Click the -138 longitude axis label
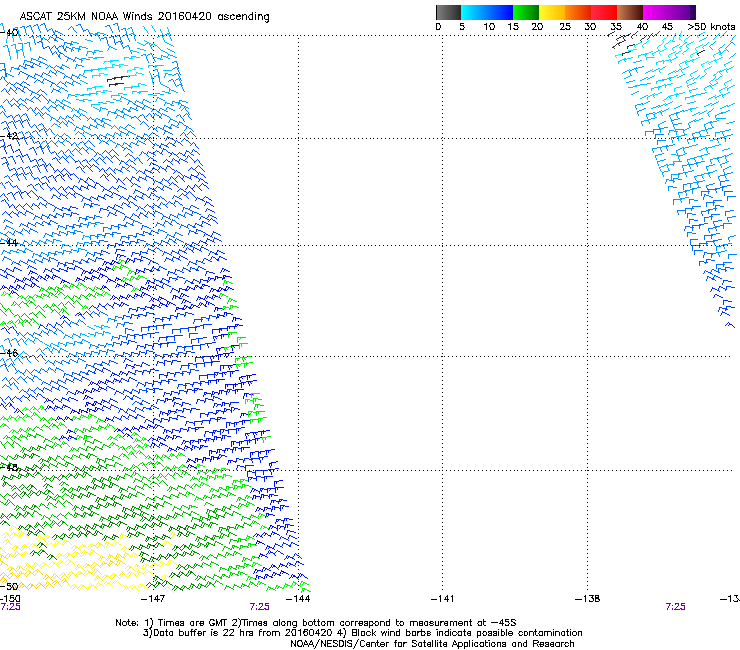The image size is (740, 650). coord(588,599)
